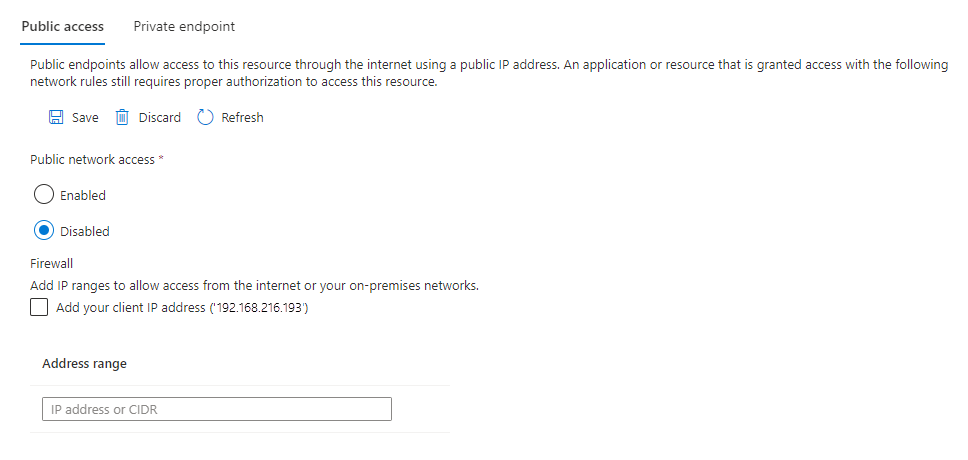
Task: Open the Private endpoint tab
Action: tap(184, 26)
